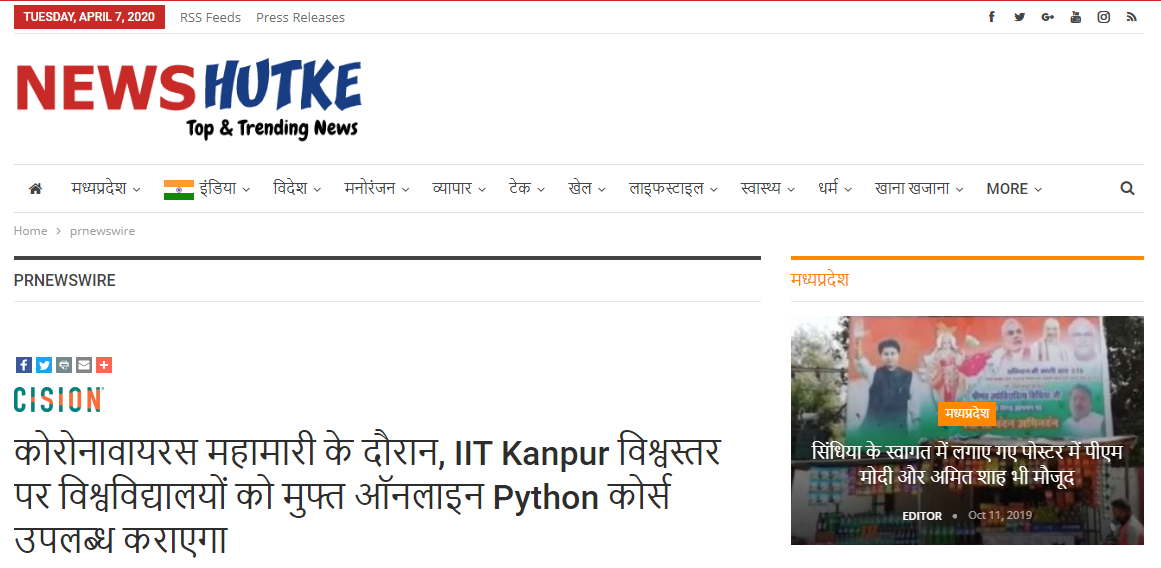Expand the मध्यप्रदेश navigation dropdown
This screenshot has height=568, width=1161.
[x=106, y=189]
